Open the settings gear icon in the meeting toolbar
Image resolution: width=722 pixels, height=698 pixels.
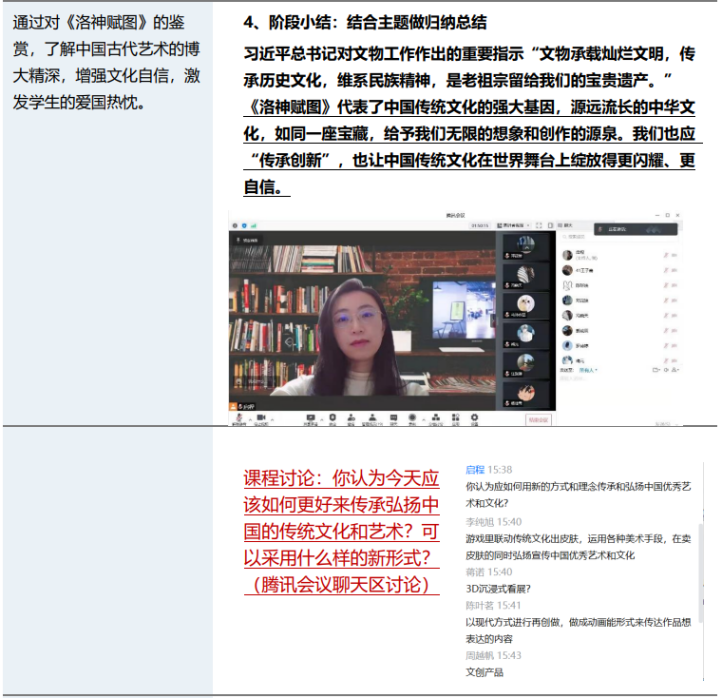[476, 418]
